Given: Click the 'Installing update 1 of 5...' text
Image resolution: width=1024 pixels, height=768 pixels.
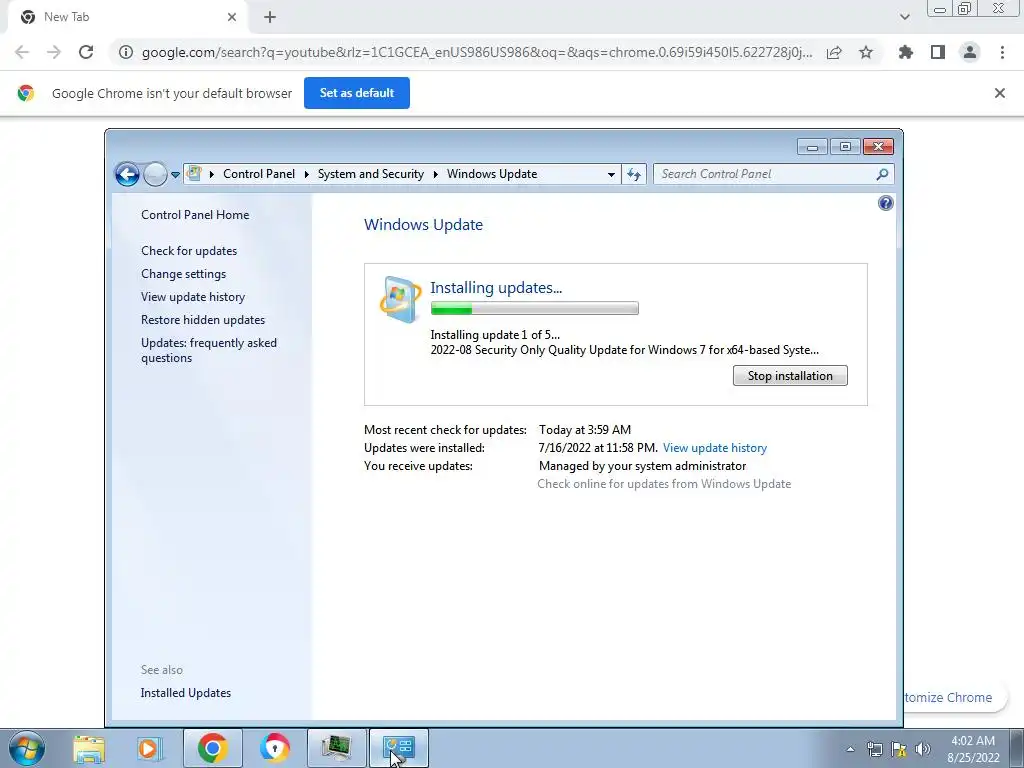Looking at the screenshot, I should [495, 335].
